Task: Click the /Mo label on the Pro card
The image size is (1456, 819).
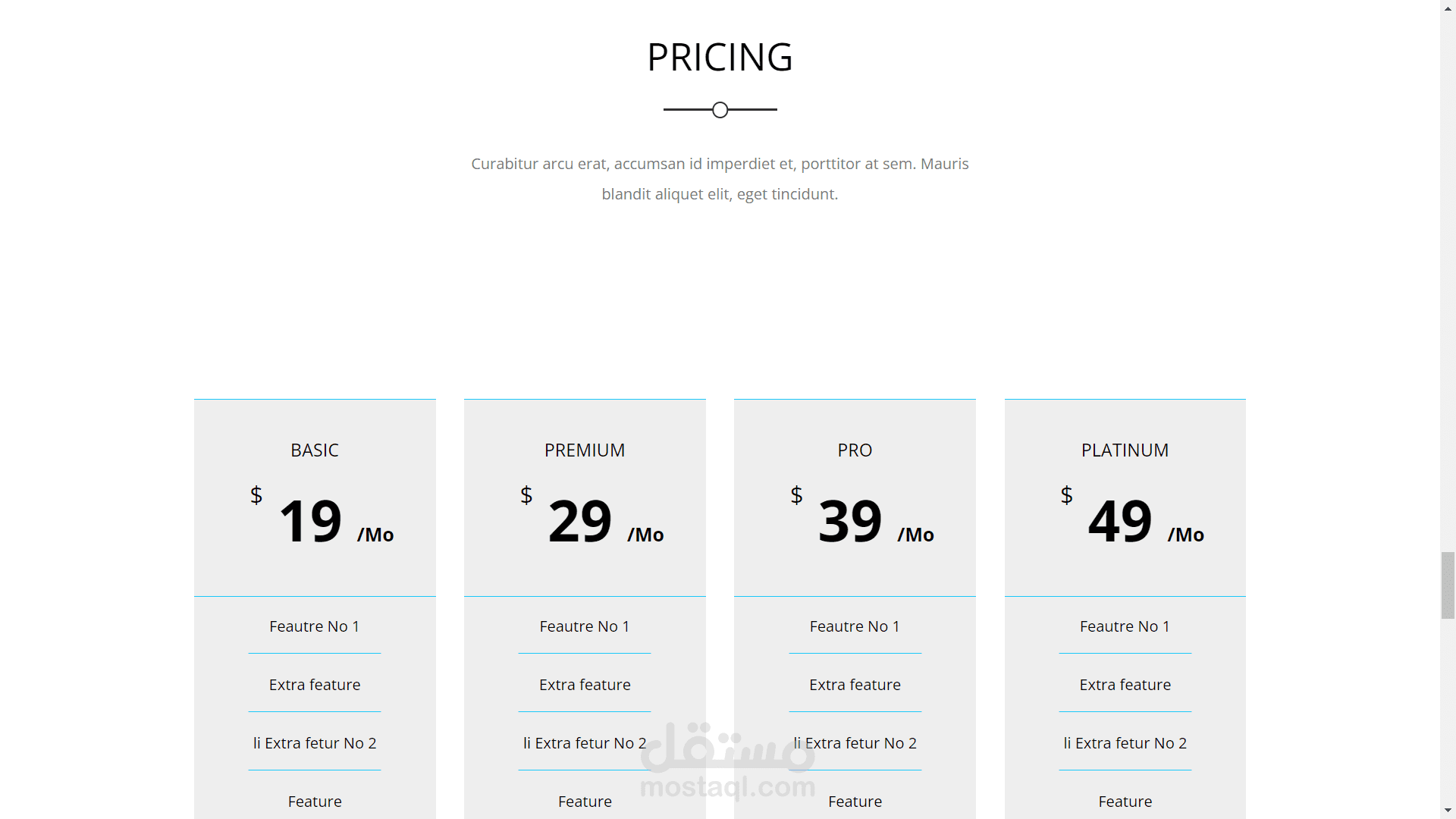Action: (x=915, y=535)
